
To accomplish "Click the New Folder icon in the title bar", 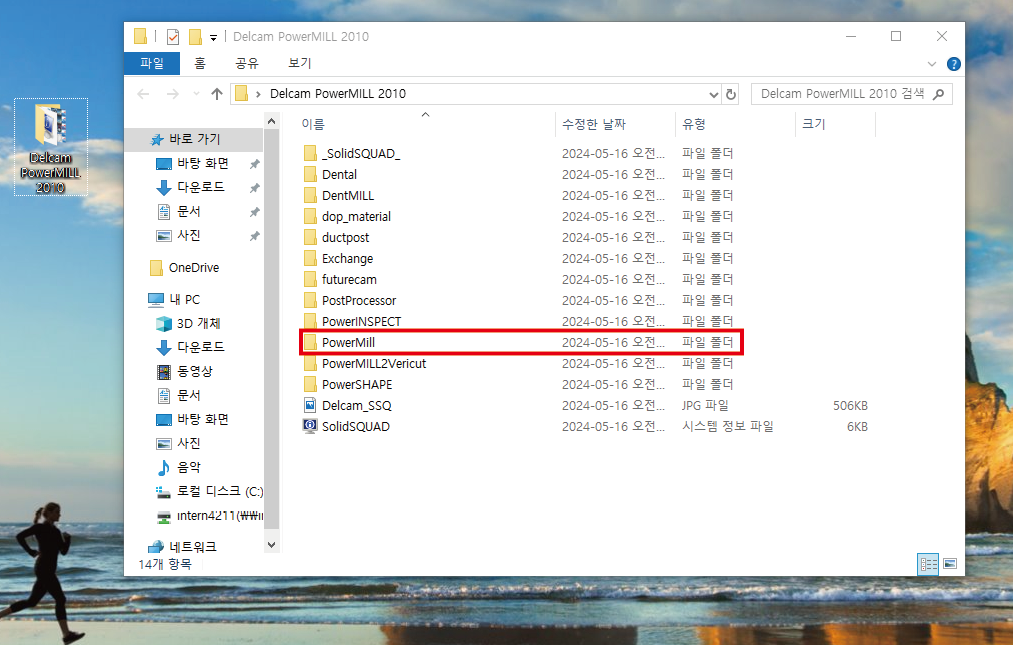I will click(195, 37).
